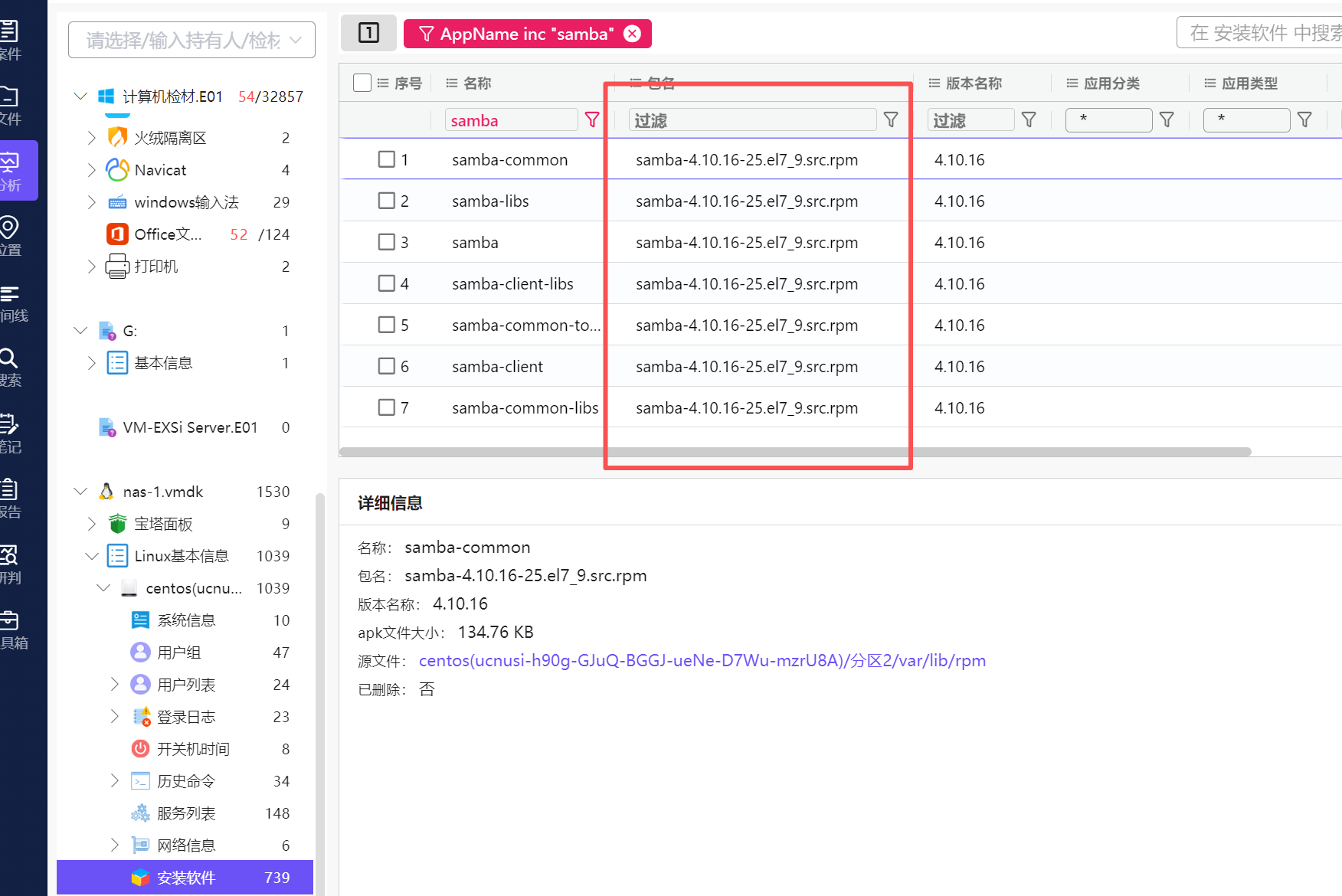Open the source file path link
Viewport: 1342px width, 896px height.
[x=702, y=660]
